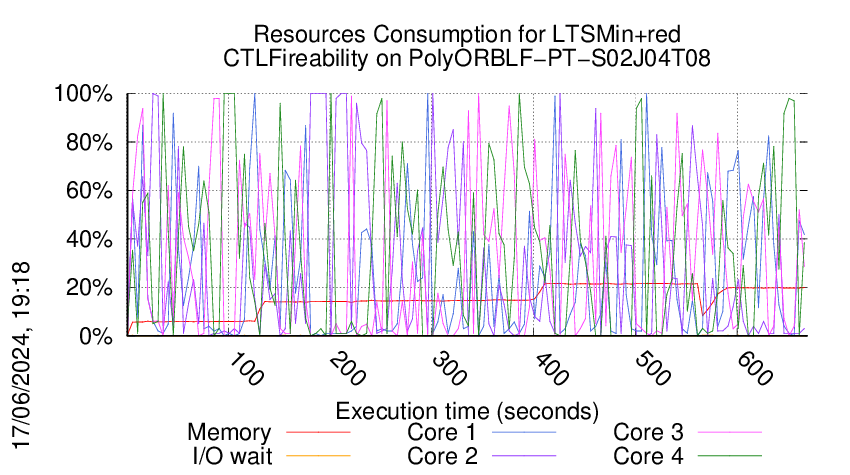Click the orange I/O wait legend line sample
850x475 pixels.
pos(318,456)
